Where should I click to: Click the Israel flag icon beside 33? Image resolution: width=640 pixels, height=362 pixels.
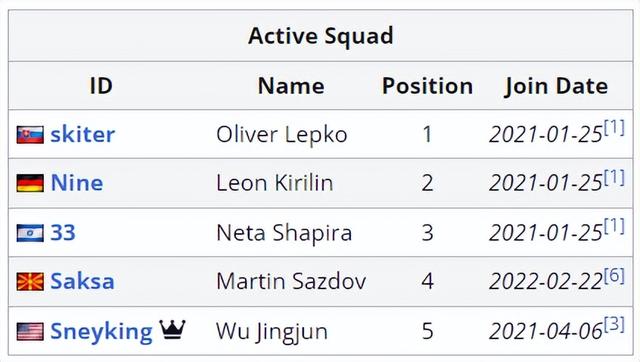[x=30, y=233]
